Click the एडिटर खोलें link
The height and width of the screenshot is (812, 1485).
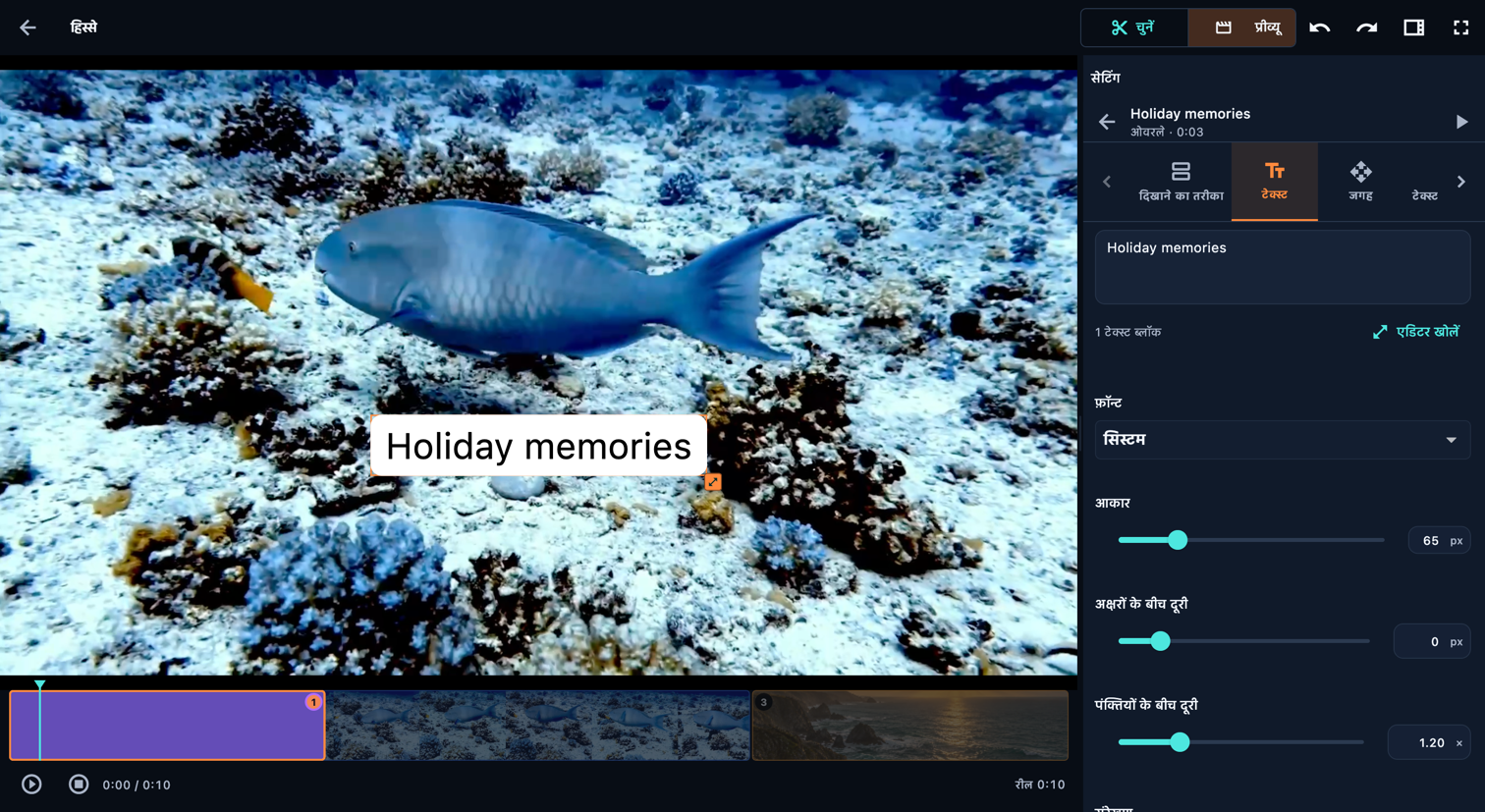pos(1415,332)
